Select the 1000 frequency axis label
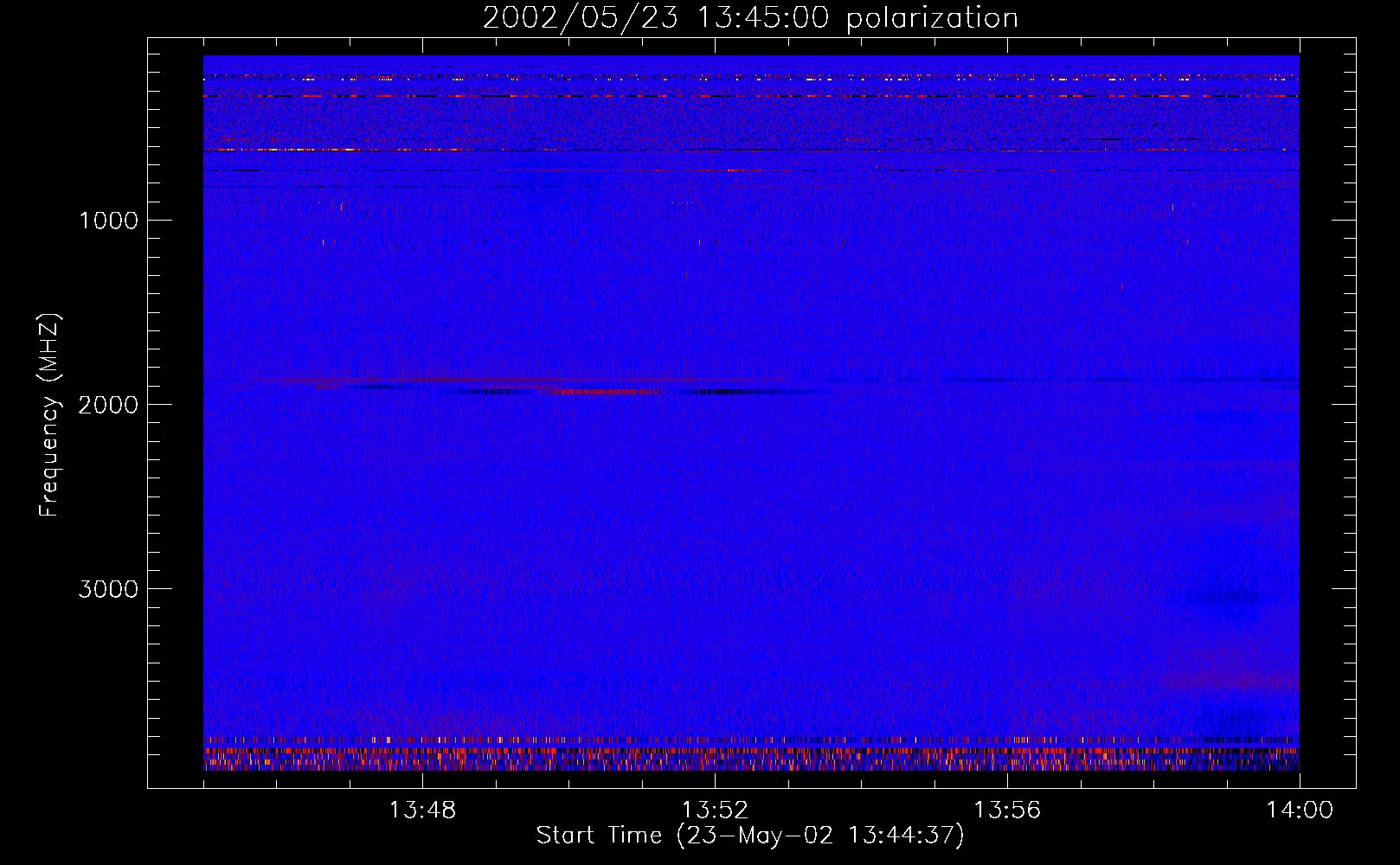Viewport: 1400px width, 865px height. [108, 221]
